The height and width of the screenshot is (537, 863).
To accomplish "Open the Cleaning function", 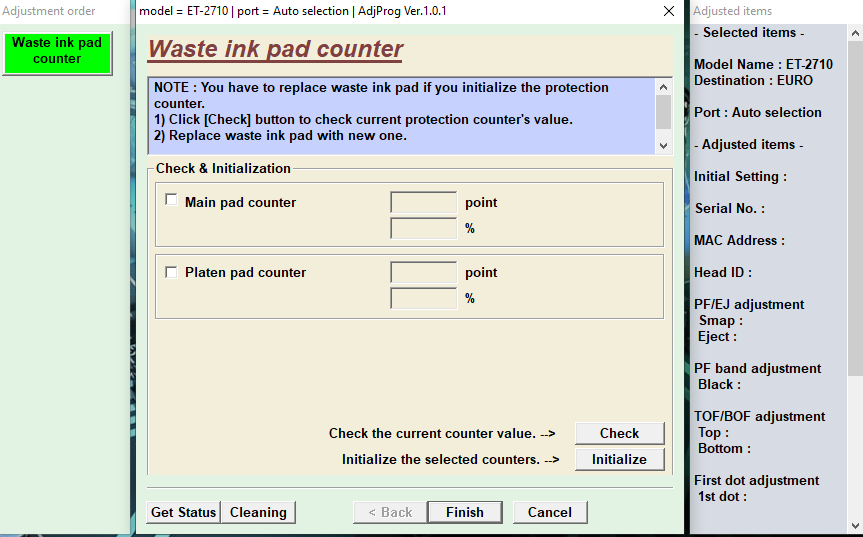I will coord(258,512).
